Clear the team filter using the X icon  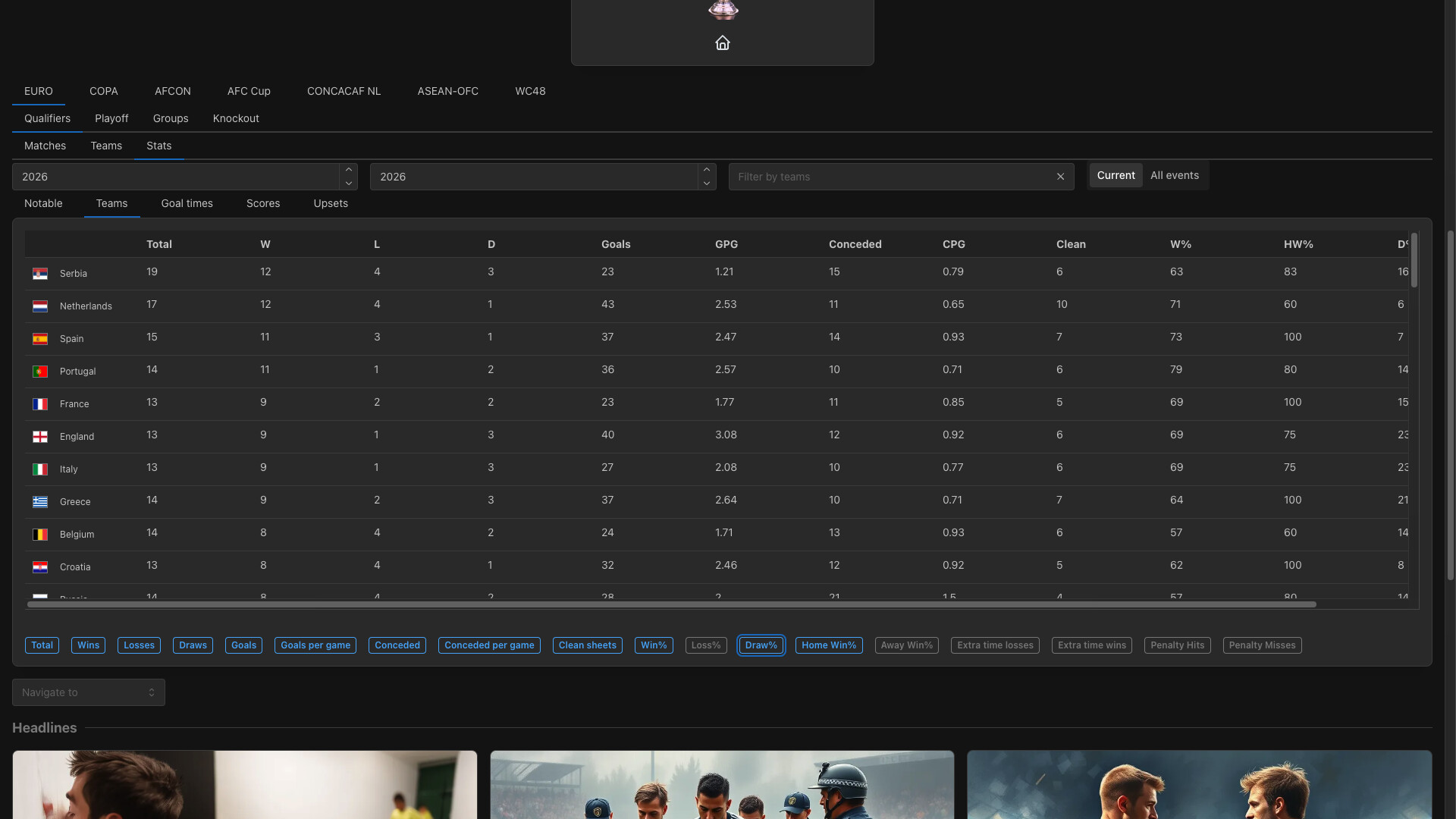point(1059,176)
